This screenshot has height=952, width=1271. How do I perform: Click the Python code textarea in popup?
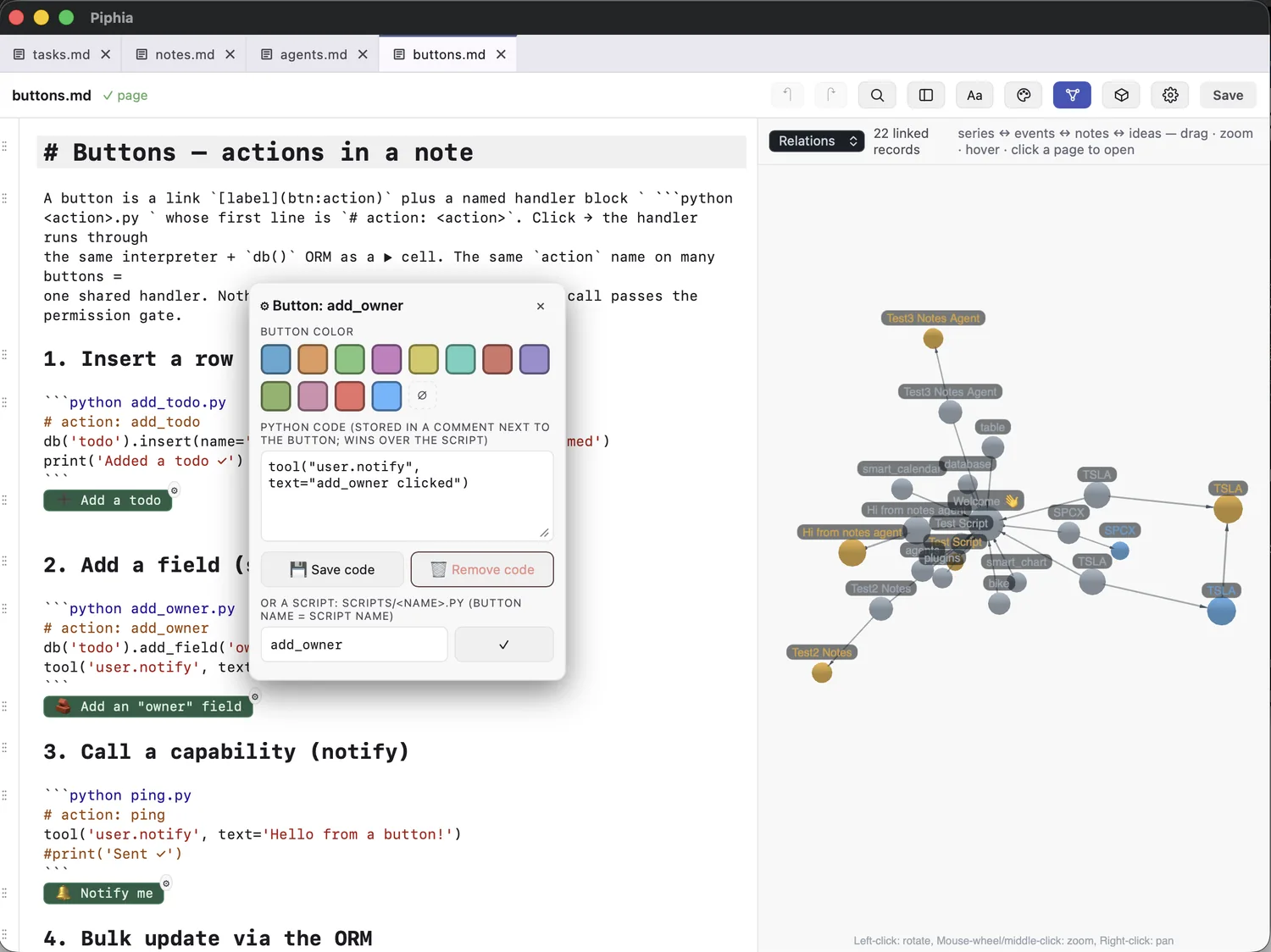point(407,495)
